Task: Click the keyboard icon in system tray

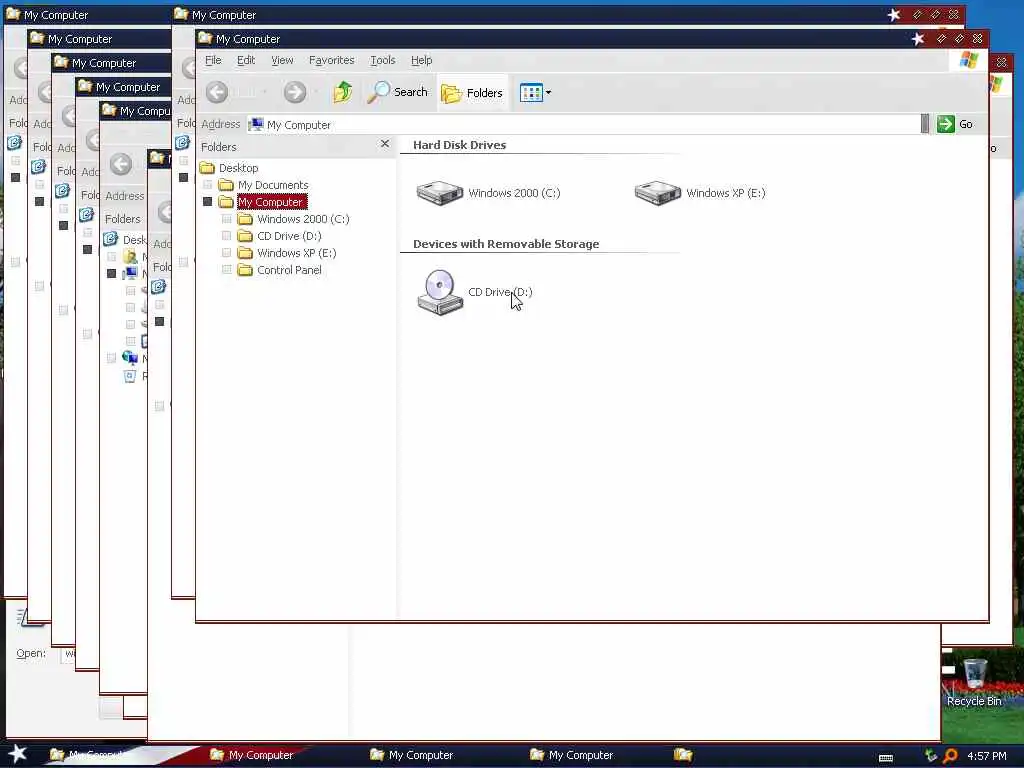Action: coord(886,758)
